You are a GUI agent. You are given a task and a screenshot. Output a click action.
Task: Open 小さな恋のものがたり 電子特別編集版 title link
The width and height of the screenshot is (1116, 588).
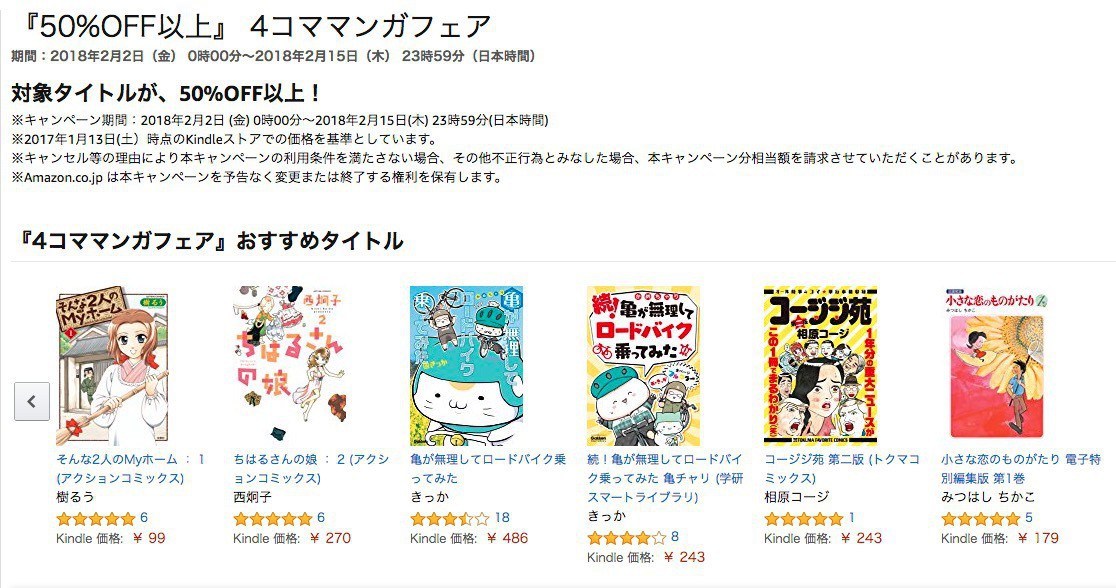1021,468
